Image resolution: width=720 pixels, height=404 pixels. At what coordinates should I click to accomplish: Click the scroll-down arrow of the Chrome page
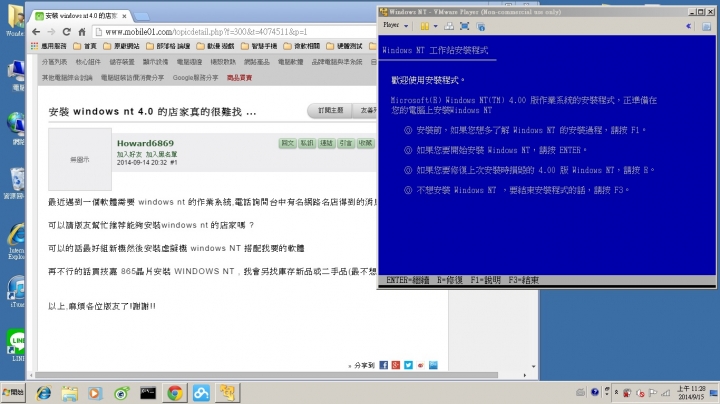point(534,366)
